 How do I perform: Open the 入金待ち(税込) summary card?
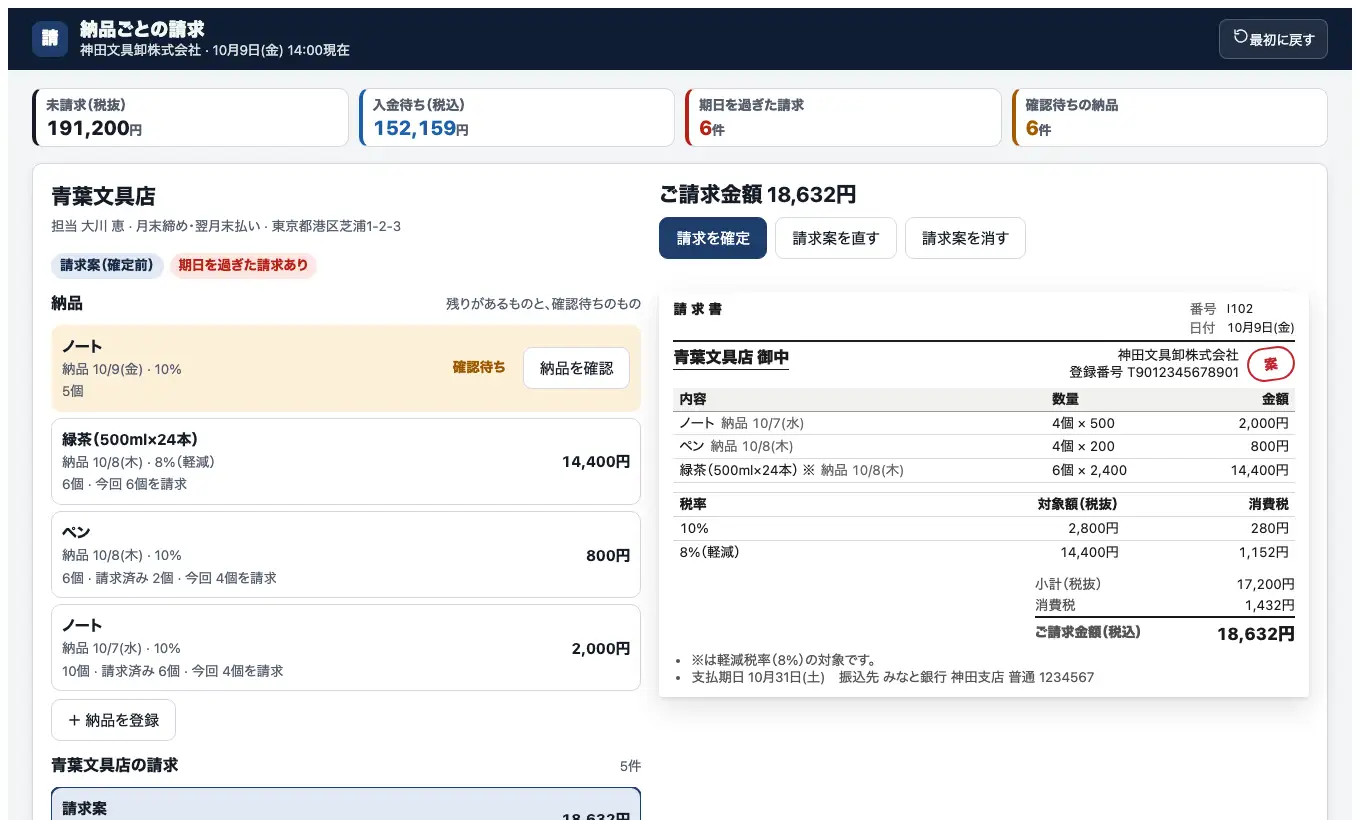tap(517, 118)
